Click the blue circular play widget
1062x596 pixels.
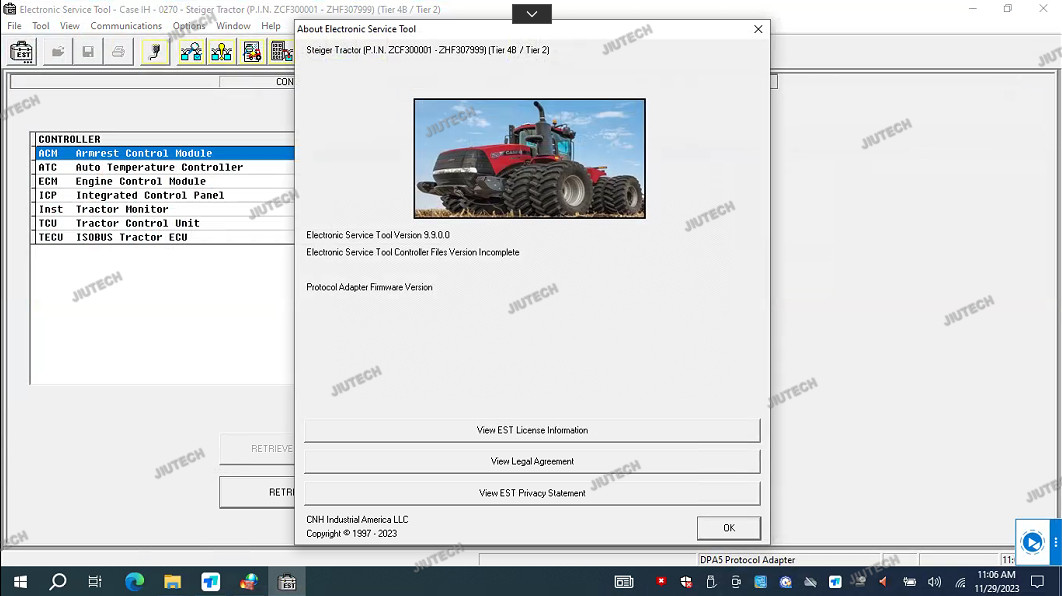click(x=1032, y=542)
